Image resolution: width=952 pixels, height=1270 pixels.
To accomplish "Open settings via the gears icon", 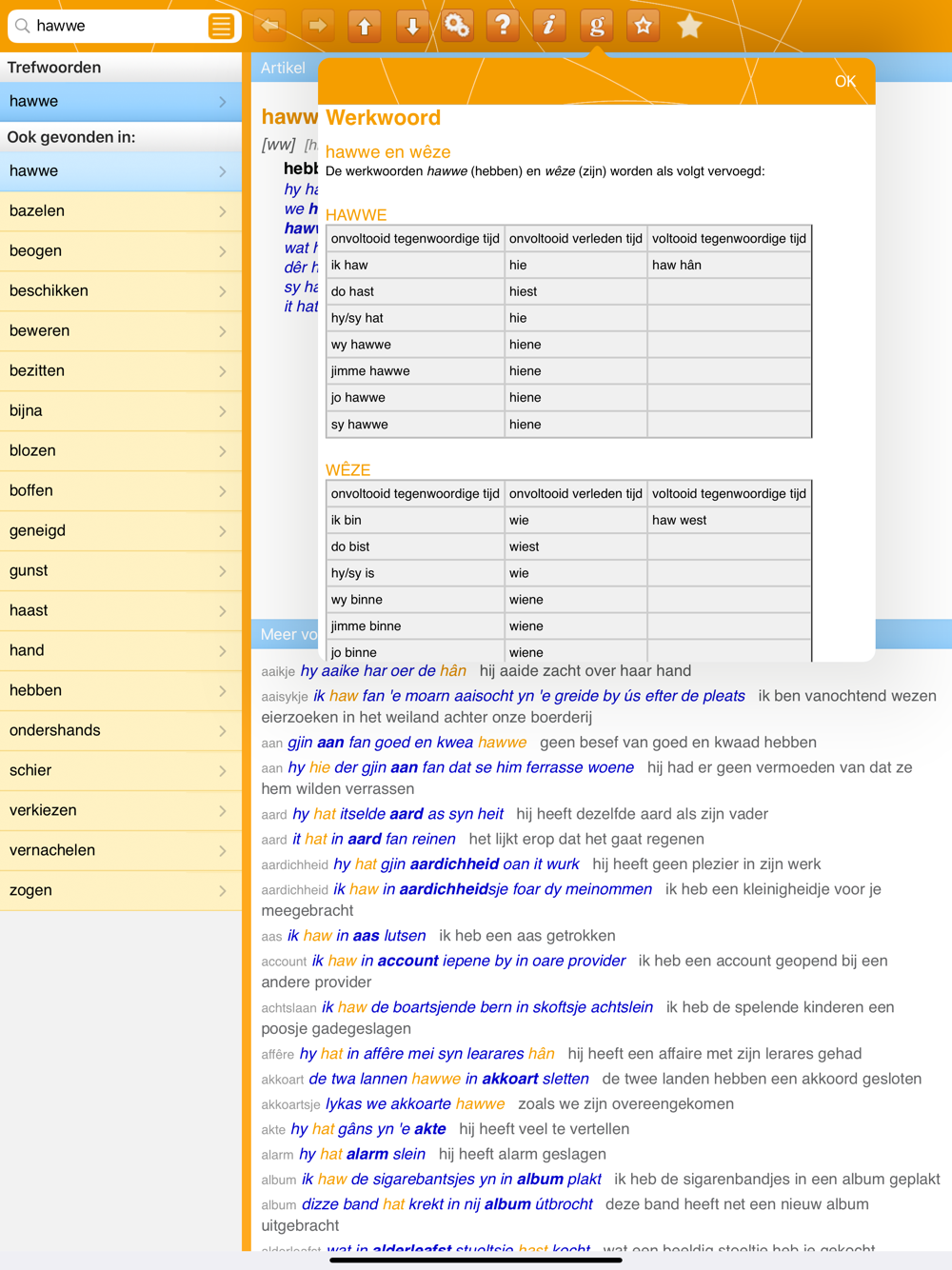I will click(x=457, y=26).
